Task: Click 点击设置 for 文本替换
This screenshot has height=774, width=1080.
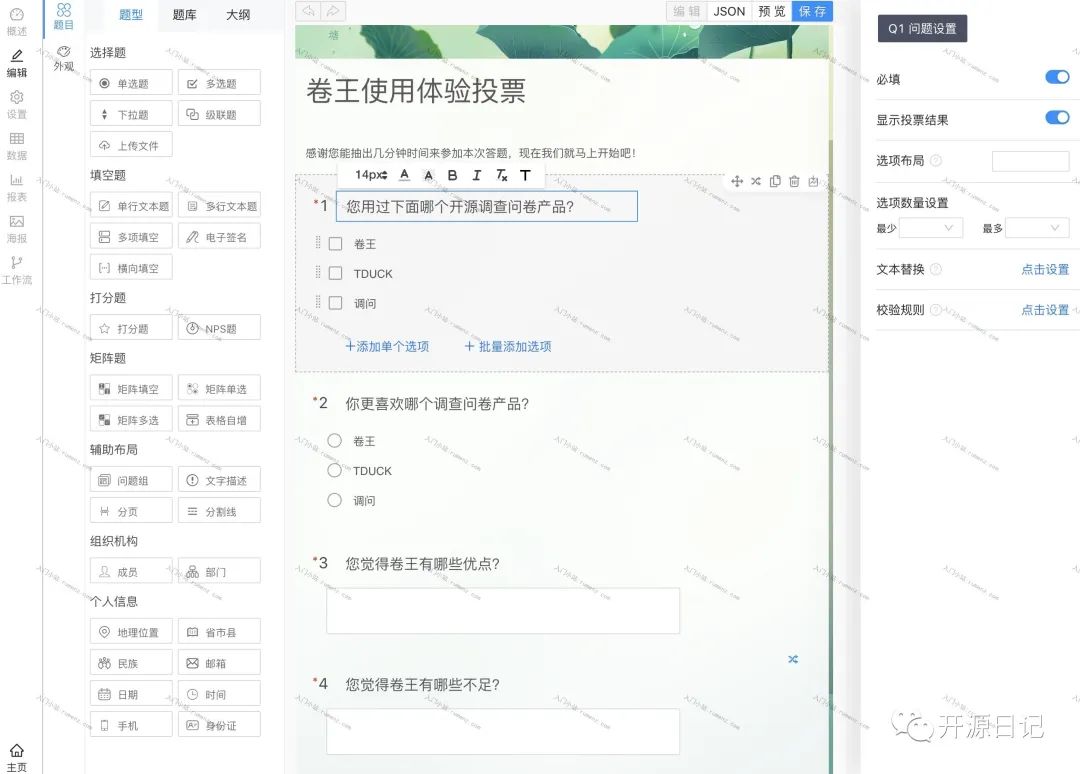Action: [1045, 269]
